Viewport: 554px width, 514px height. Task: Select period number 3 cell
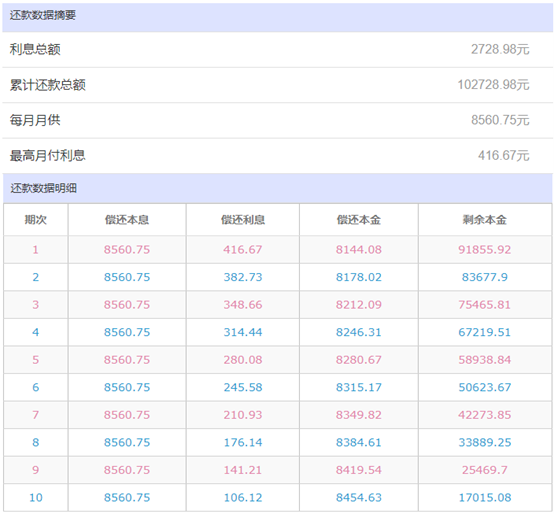[x=36, y=305]
